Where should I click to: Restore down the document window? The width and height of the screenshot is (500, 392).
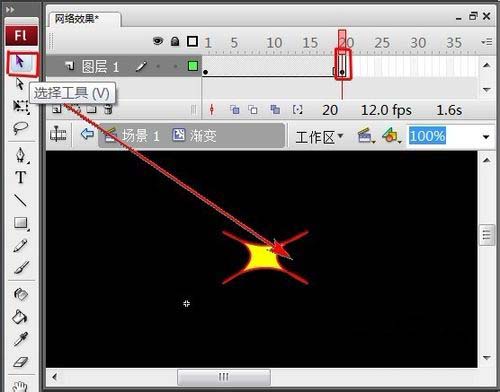pos(473,16)
